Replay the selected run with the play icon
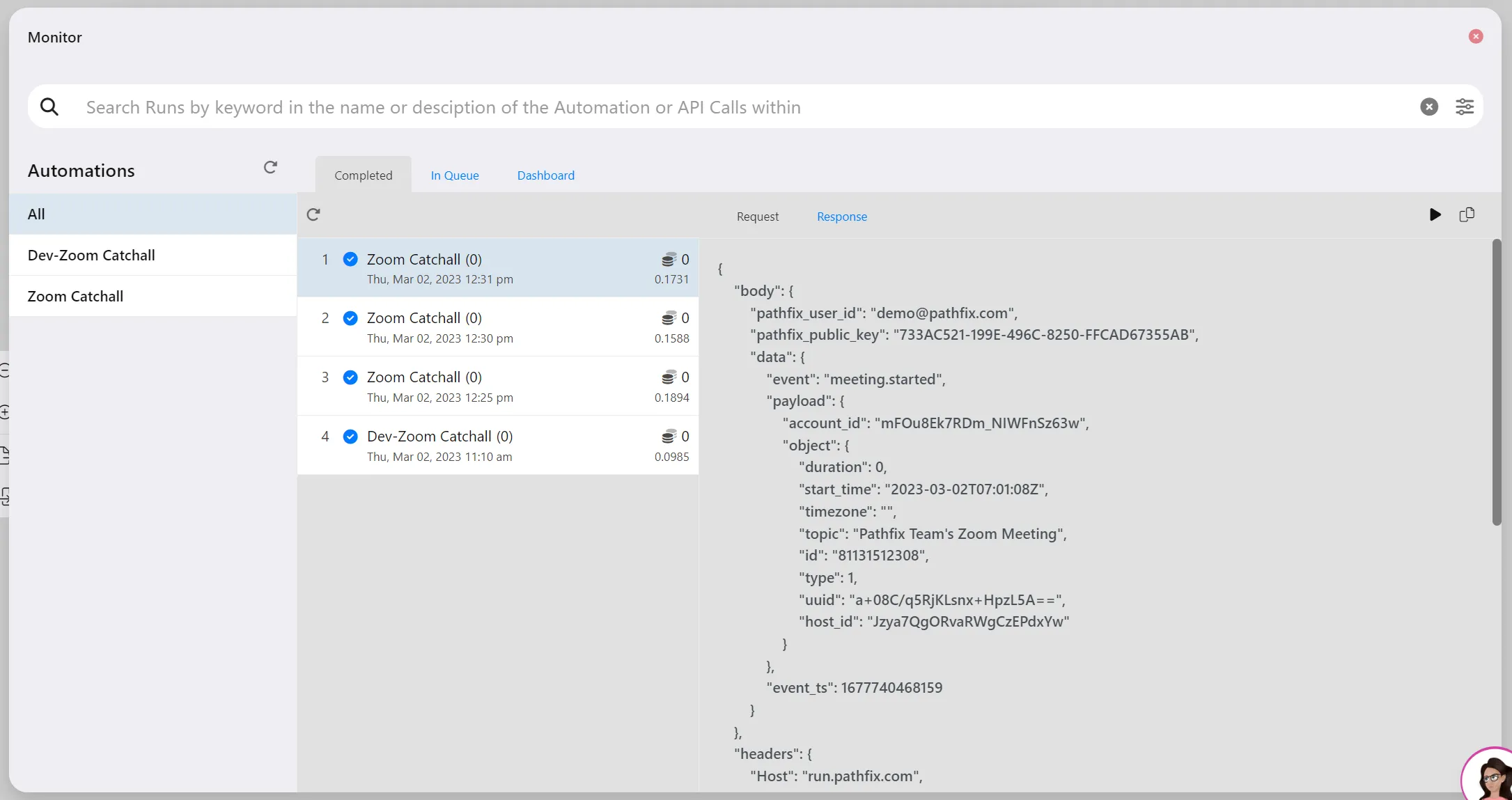Image resolution: width=1512 pixels, height=800 pixels. [x=1435, y=214]
